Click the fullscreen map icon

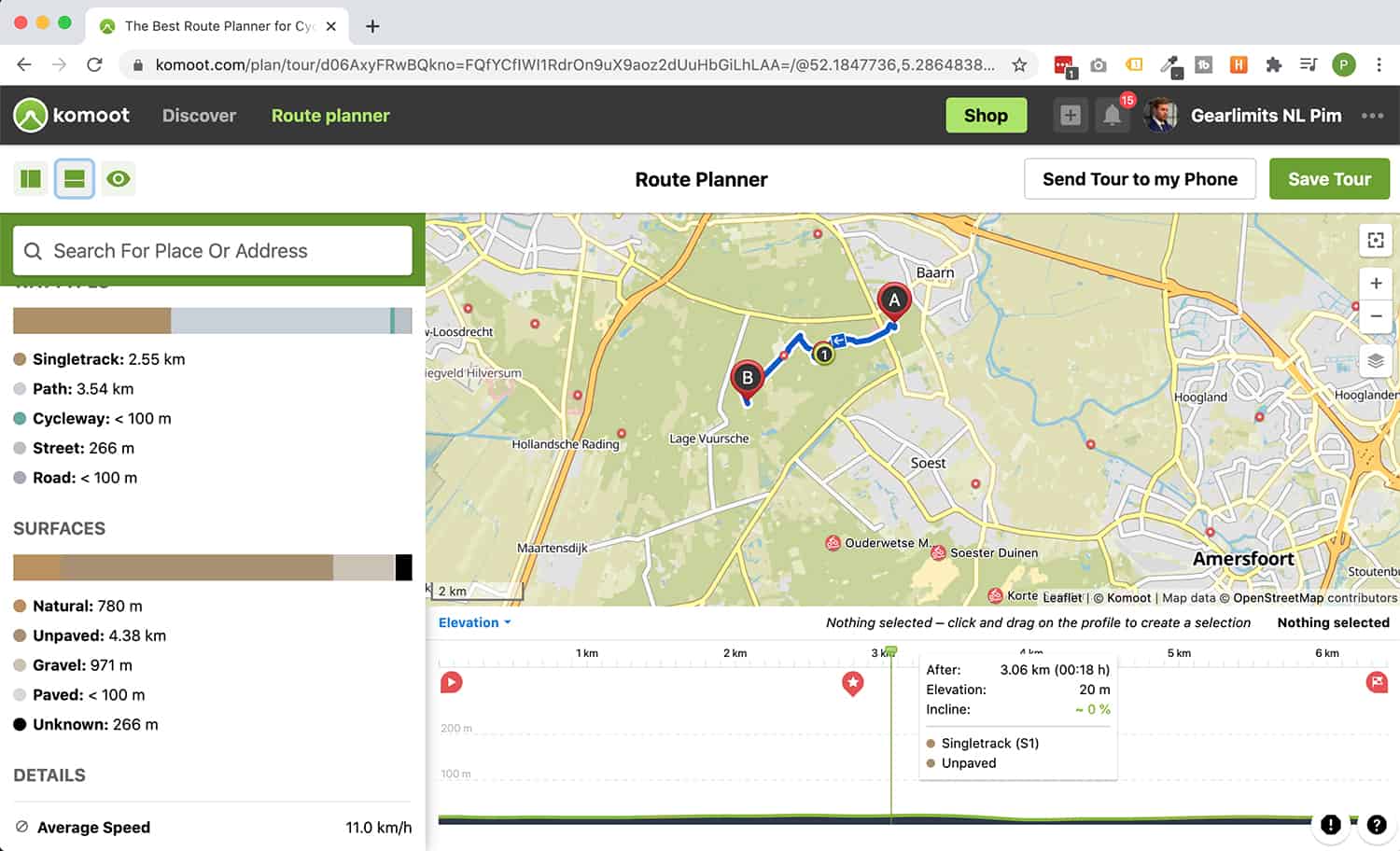(1376, 240)
